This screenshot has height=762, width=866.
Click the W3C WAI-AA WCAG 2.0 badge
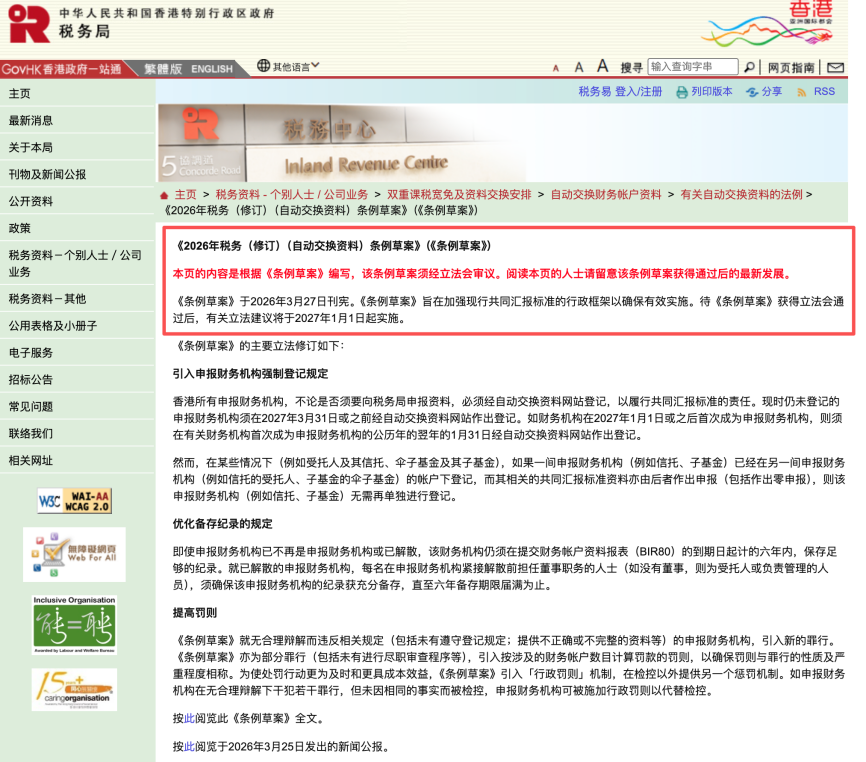[74, 501]
